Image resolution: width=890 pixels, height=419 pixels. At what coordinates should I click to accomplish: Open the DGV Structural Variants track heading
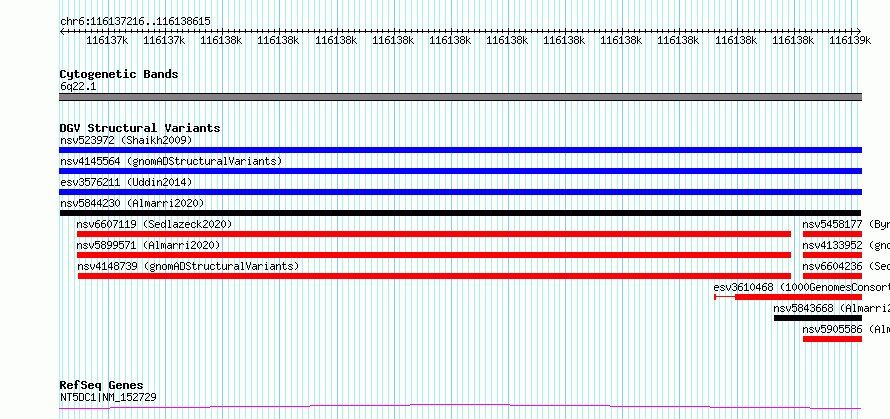click(x=140, y=128)
